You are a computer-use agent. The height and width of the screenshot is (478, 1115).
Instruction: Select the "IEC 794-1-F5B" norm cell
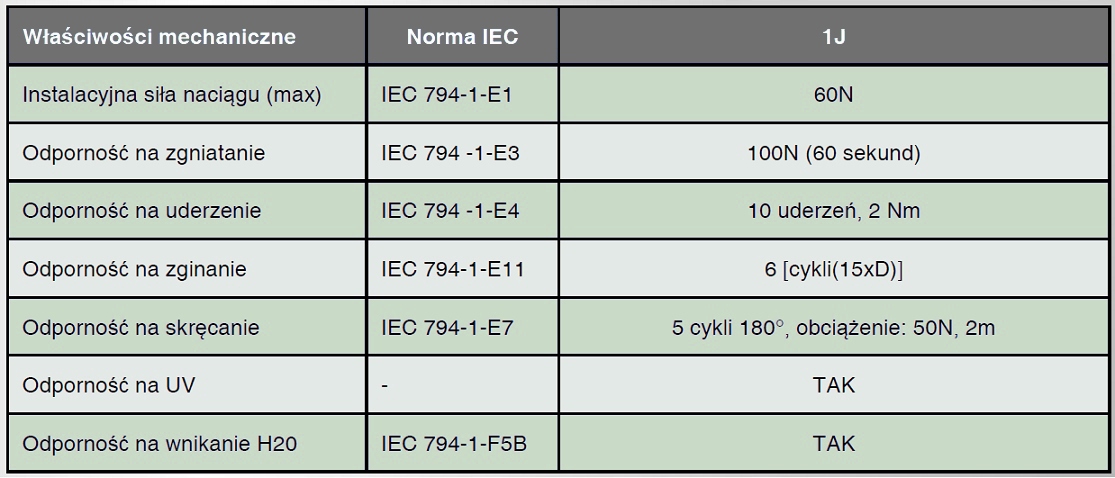pyautogui.click(x=454, y=443)
